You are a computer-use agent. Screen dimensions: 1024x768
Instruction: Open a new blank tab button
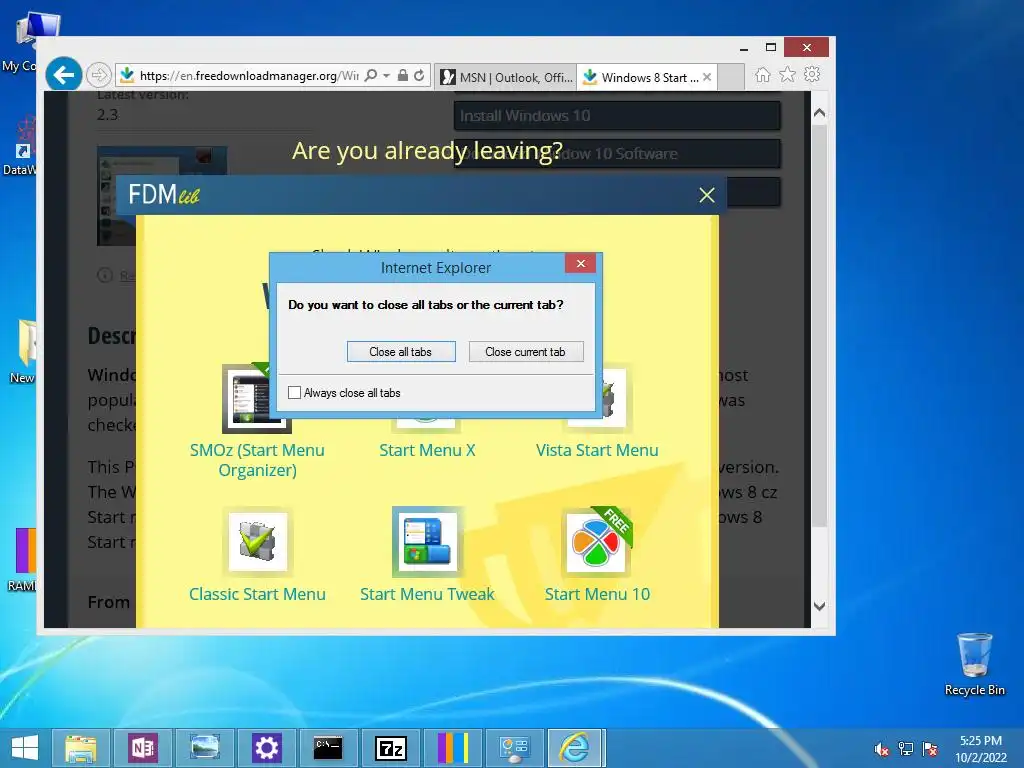[731, 77]
